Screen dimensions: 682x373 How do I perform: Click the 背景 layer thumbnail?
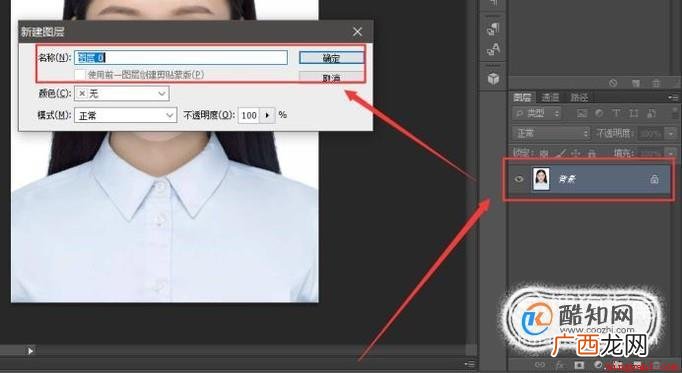coord(541,179)
